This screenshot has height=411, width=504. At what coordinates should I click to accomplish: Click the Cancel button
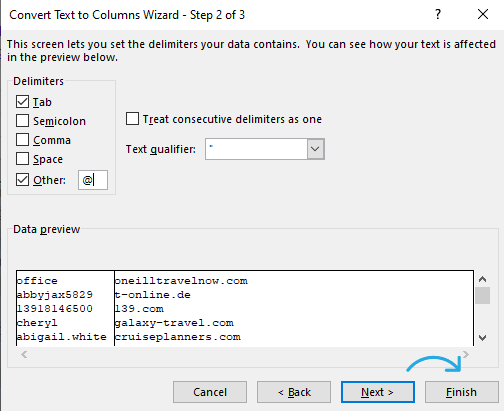pyautogui.click(x=210, y=392)
